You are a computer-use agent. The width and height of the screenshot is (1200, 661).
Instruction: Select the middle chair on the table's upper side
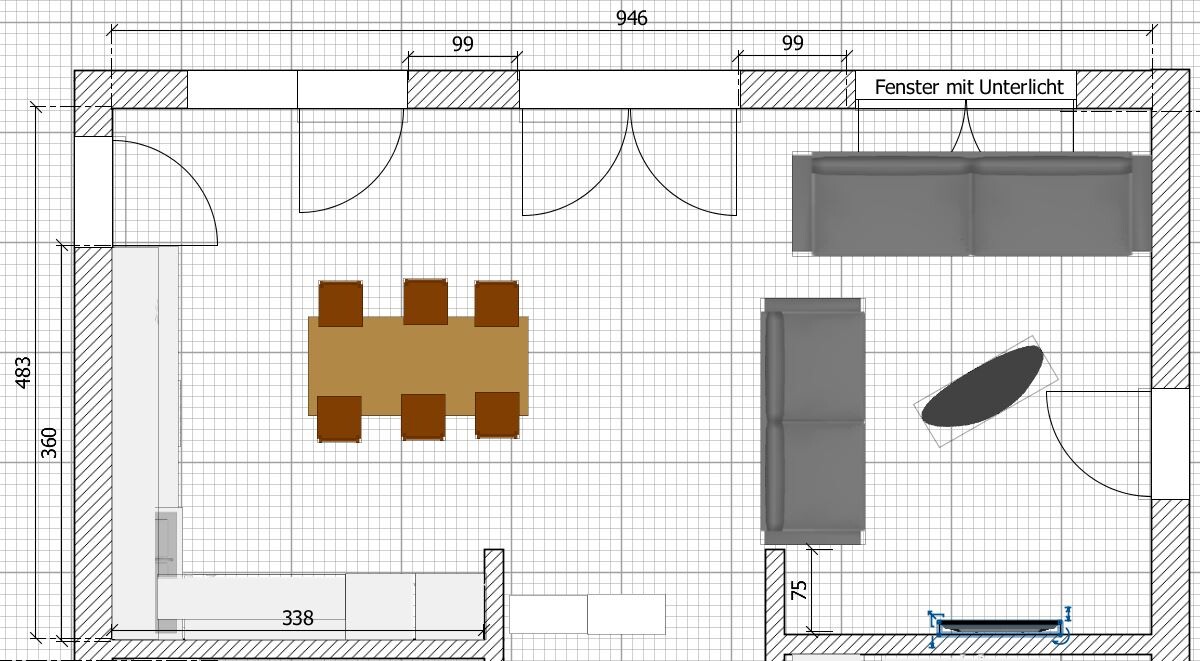pos(425,302)
